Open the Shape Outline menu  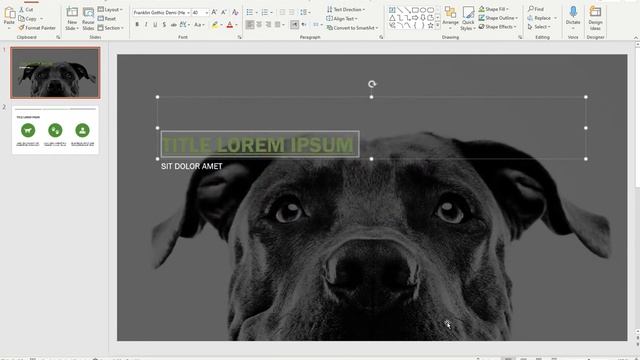pos(498,18)
